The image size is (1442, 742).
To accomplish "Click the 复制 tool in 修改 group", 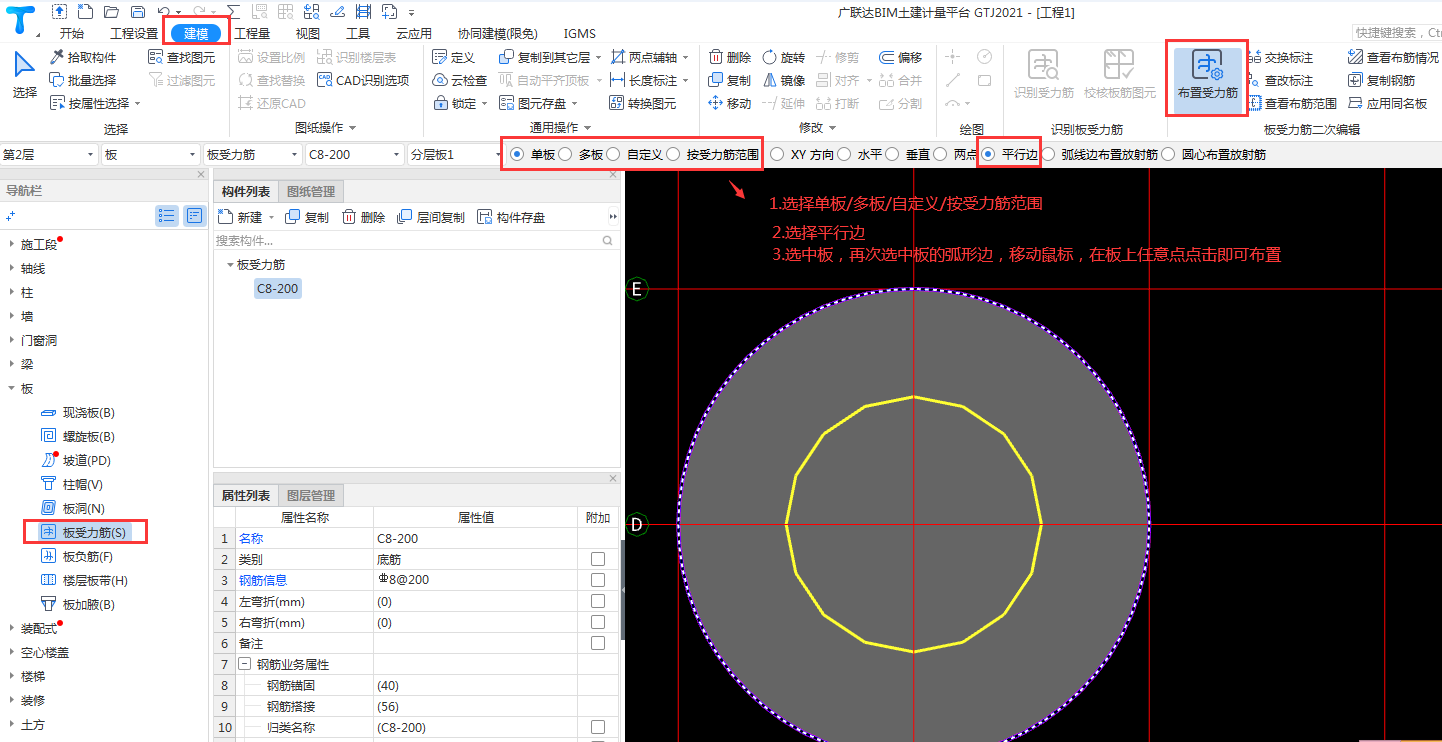I will (x=729, y=80).
